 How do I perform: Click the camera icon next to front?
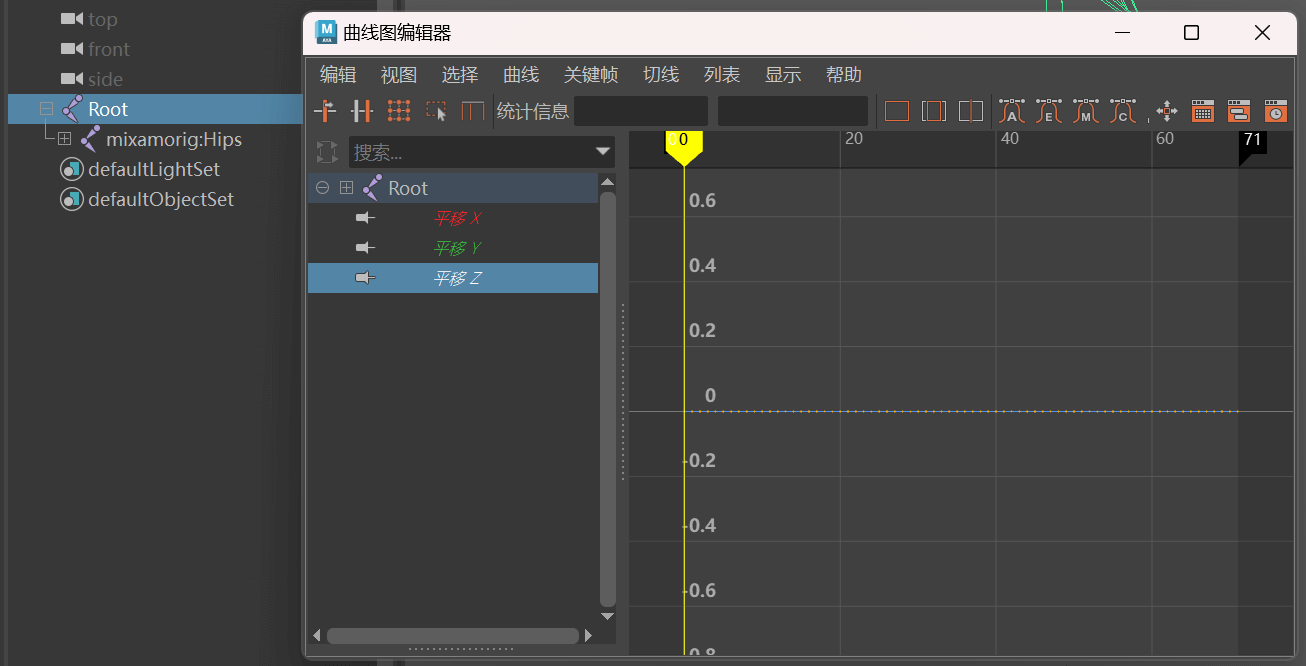pyautogui.click(x=71, y=48)
